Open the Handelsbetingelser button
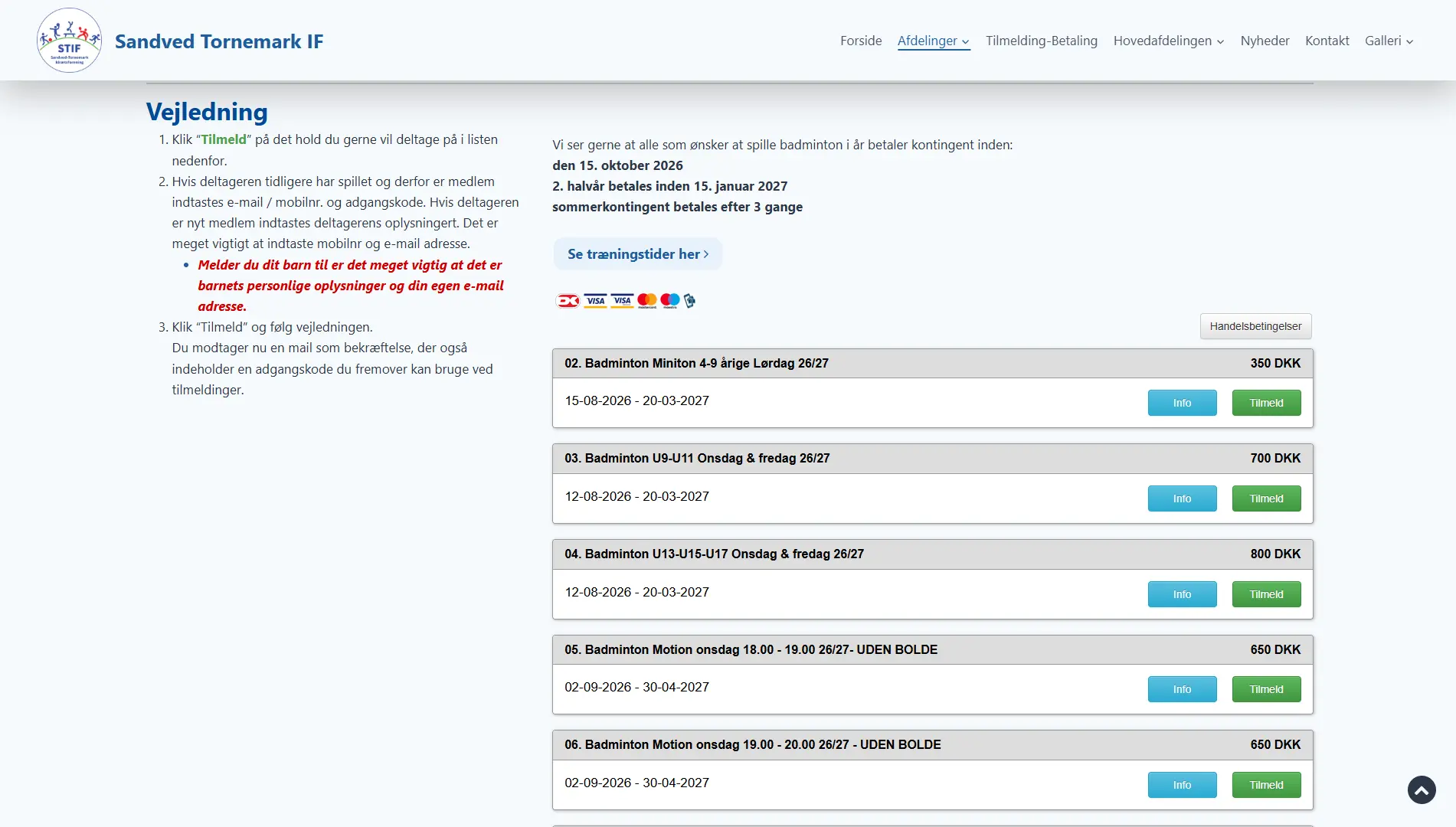This screenshot has width=1456, height=827. 1255,326
